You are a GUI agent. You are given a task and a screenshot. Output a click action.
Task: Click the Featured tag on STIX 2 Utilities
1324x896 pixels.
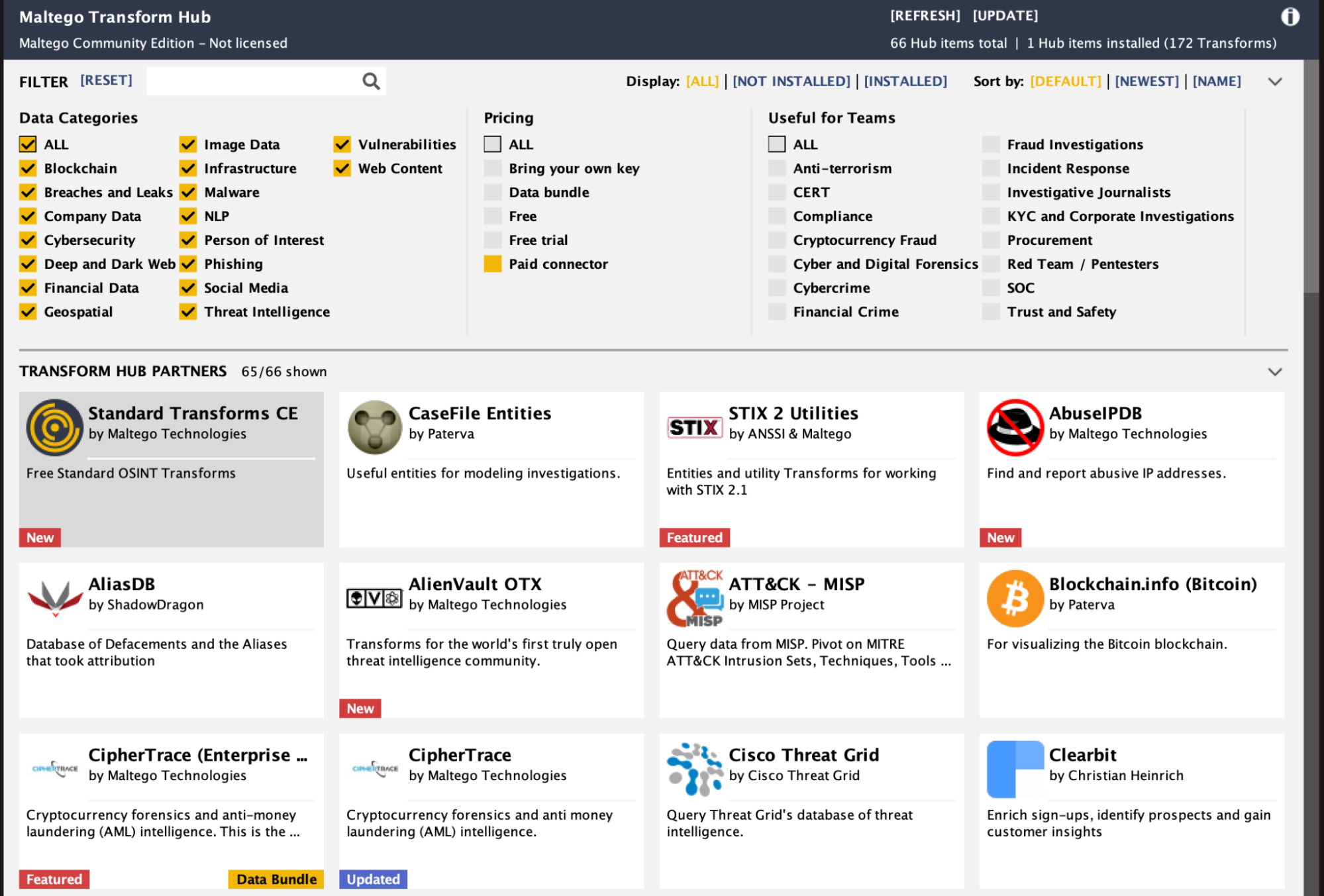tap(694, 538)
